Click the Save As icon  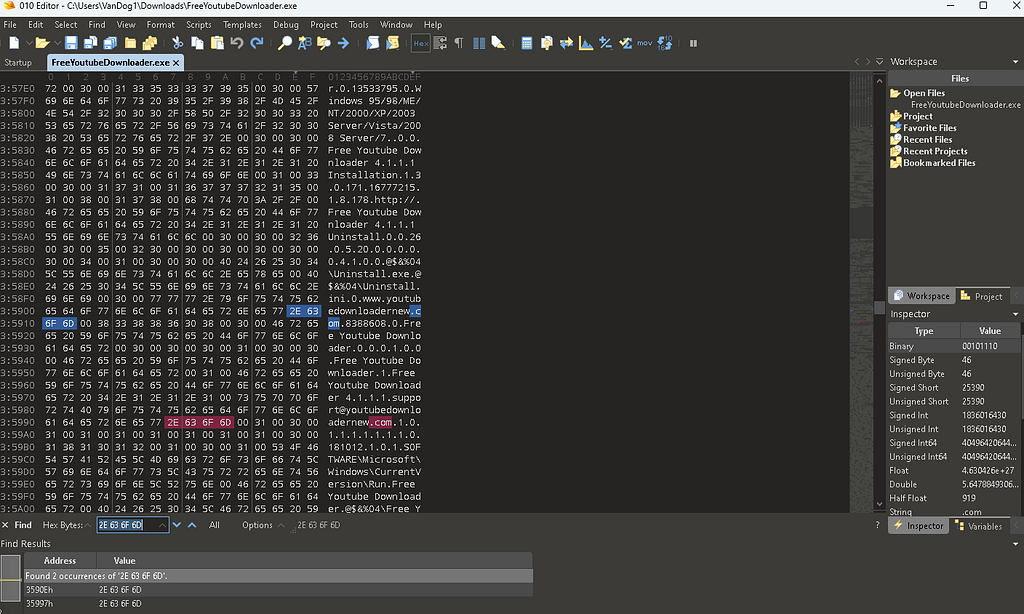91,43
